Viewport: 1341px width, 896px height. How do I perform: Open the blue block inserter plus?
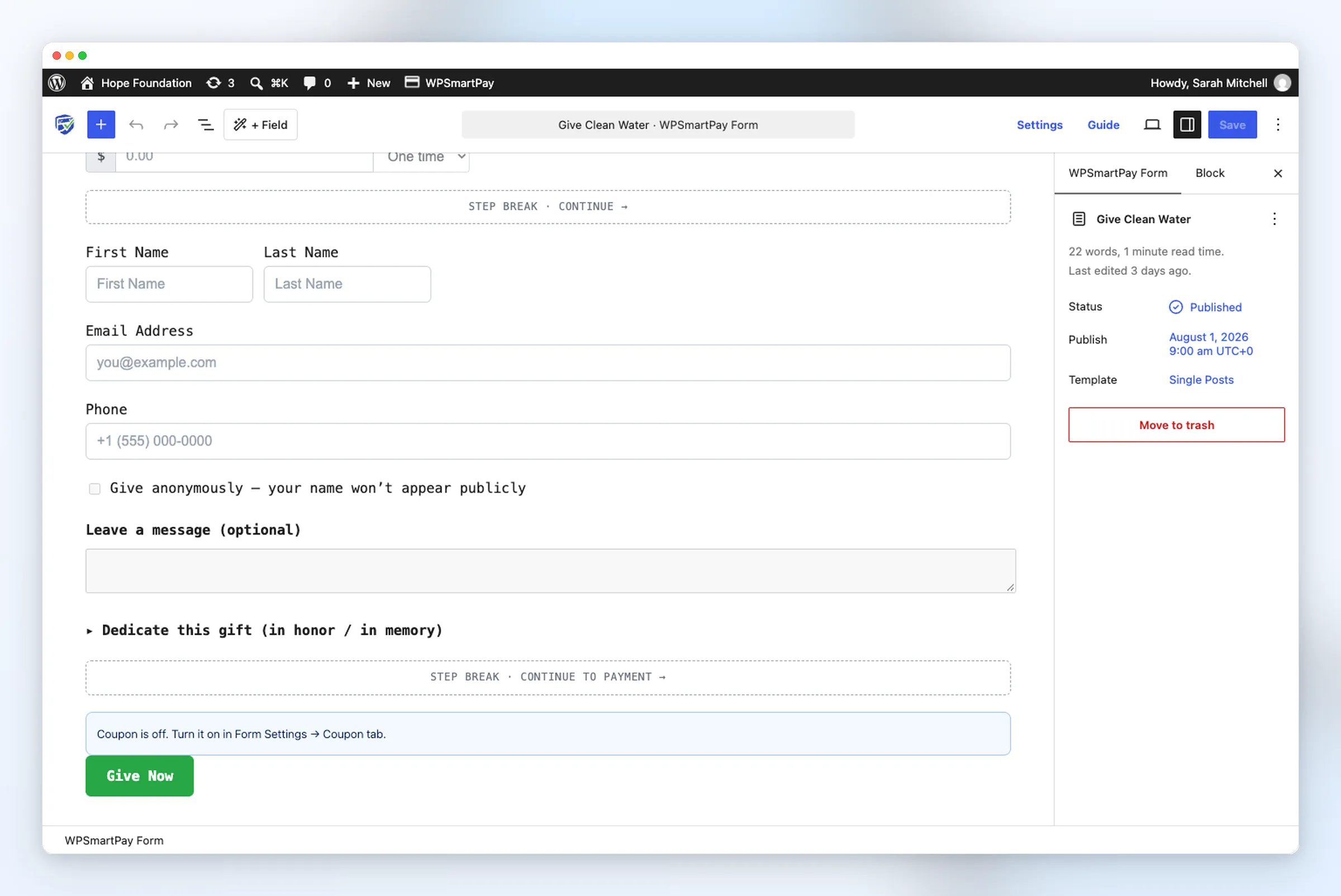(101, 125)
